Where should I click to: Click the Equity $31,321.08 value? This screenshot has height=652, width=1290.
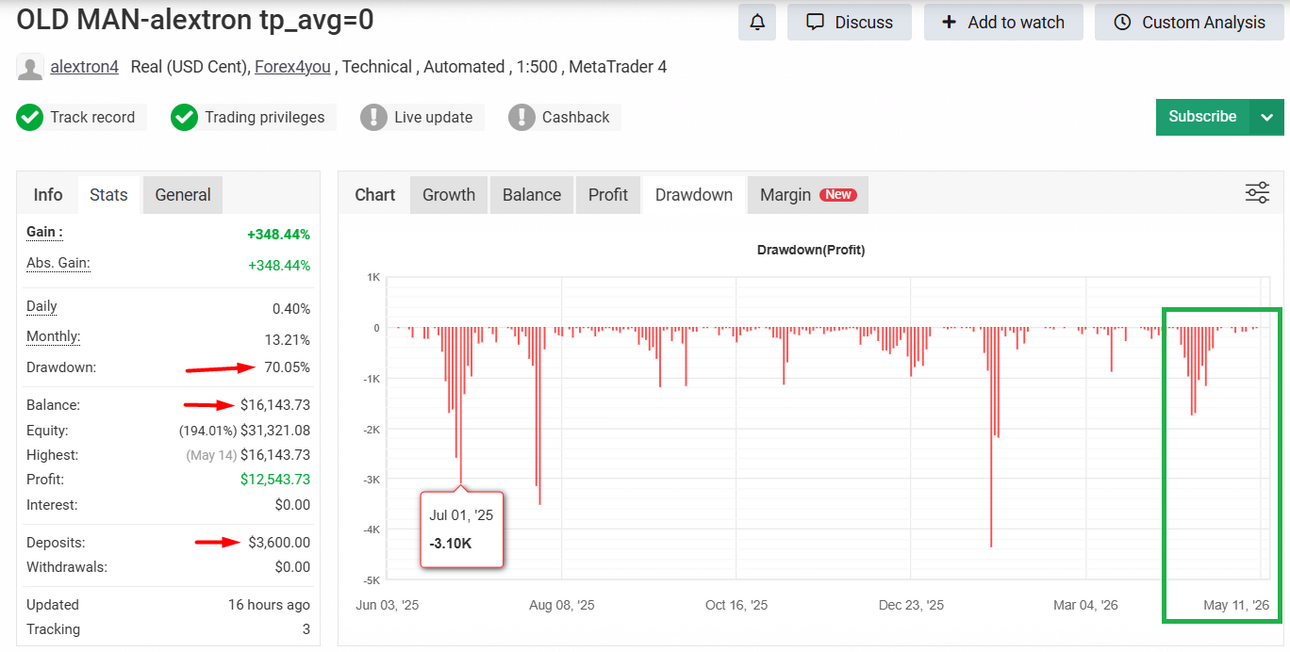275,430
